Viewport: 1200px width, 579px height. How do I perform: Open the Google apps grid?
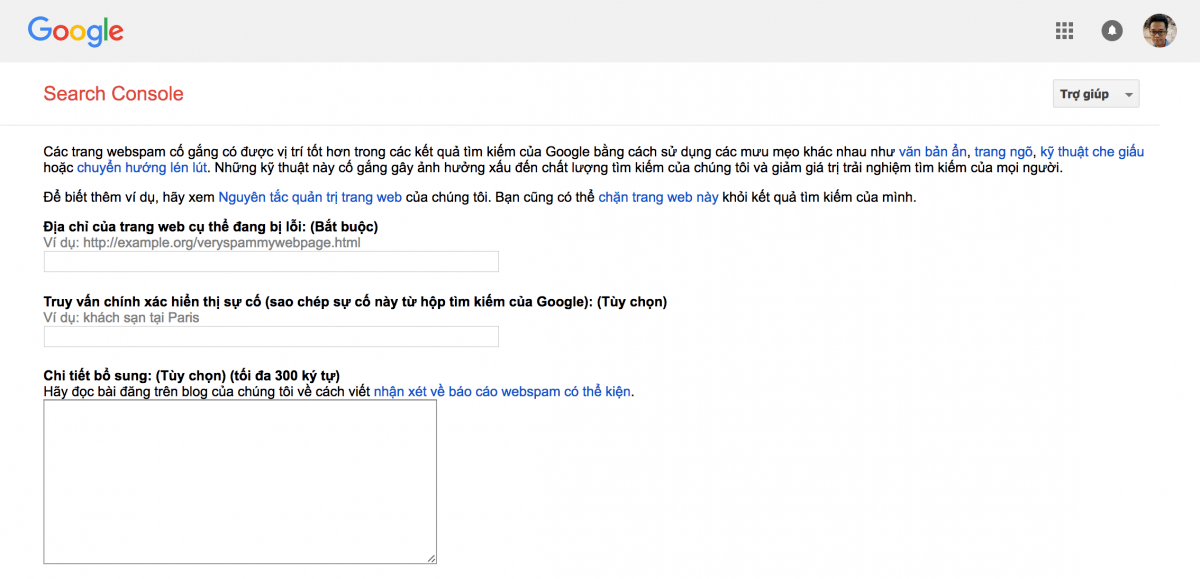tap(1064, 31)
